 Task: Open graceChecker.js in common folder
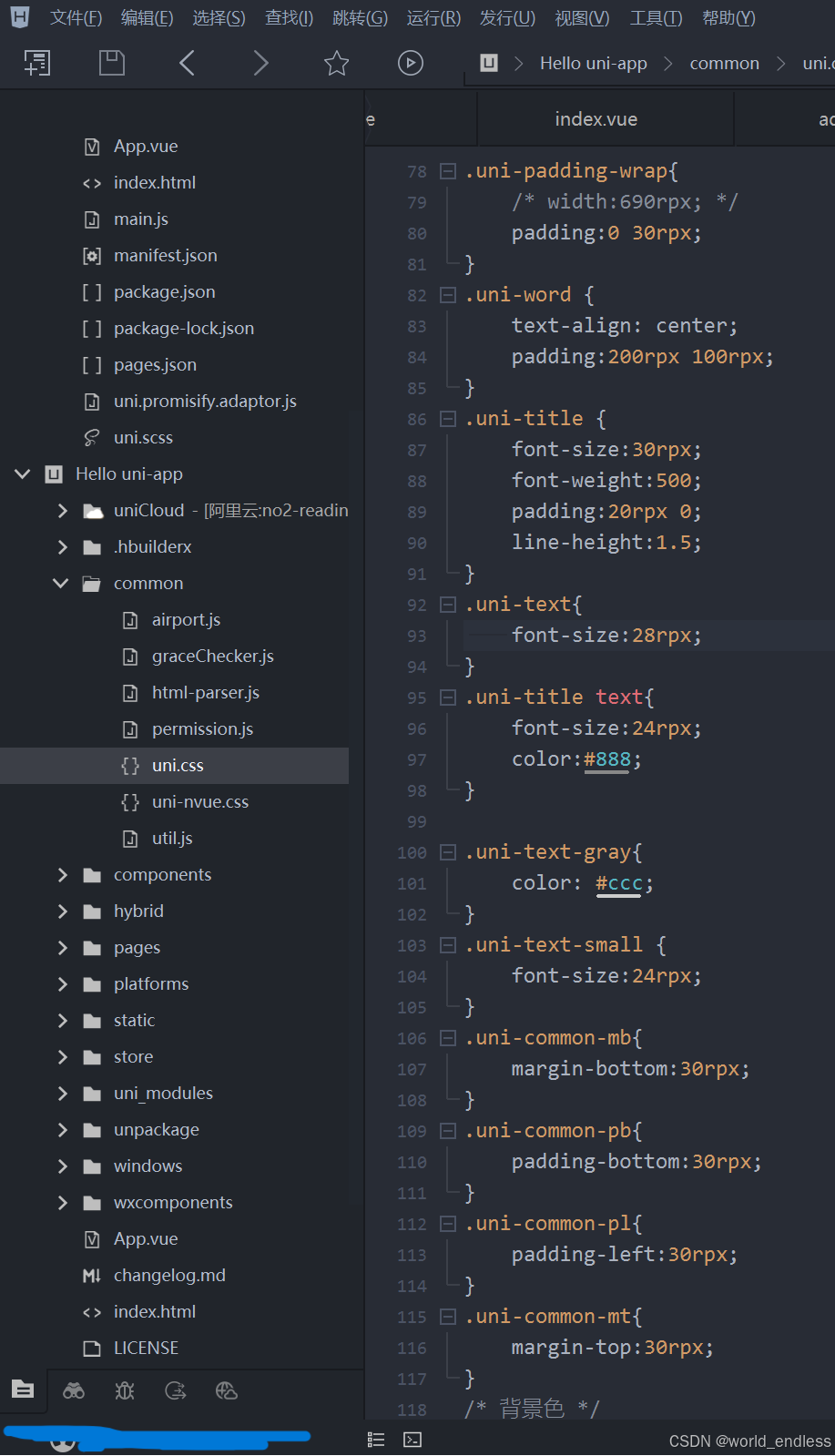(213, 657)
